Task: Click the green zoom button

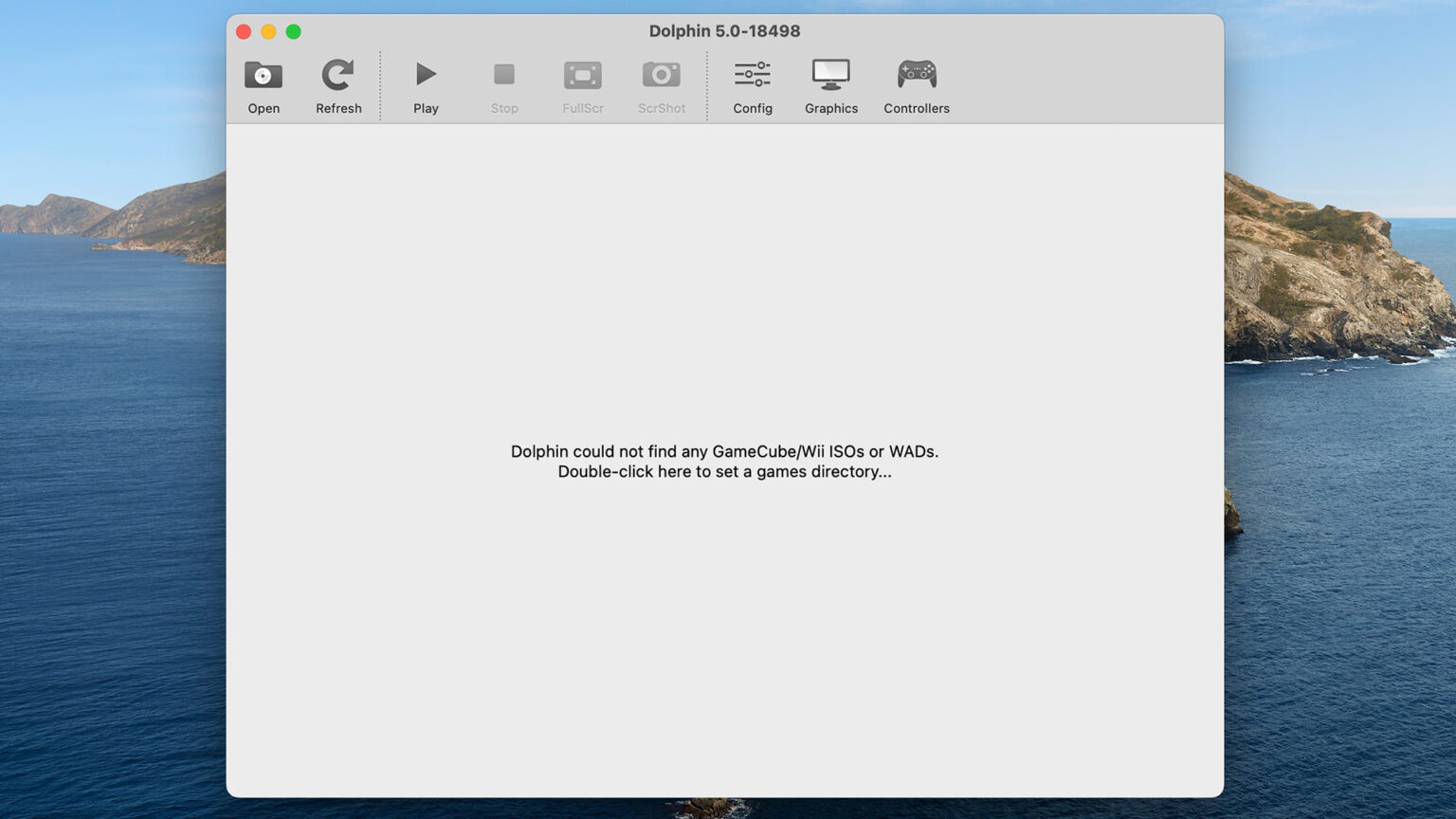Action: pyautogui.click(x=294, y=31)
